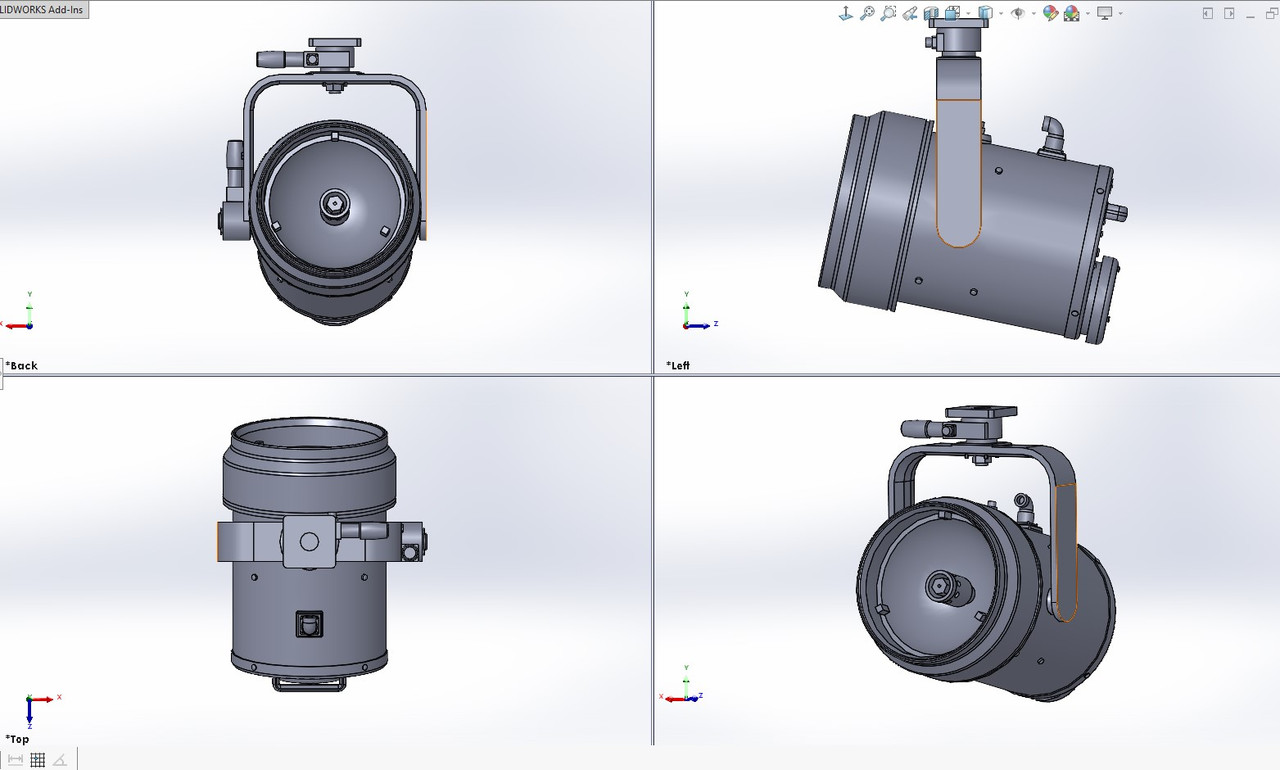This screenshot has width=1280, height=770.
Task: Toggle the Hide/Show Items eye icon
Action: coord(1018,13)
